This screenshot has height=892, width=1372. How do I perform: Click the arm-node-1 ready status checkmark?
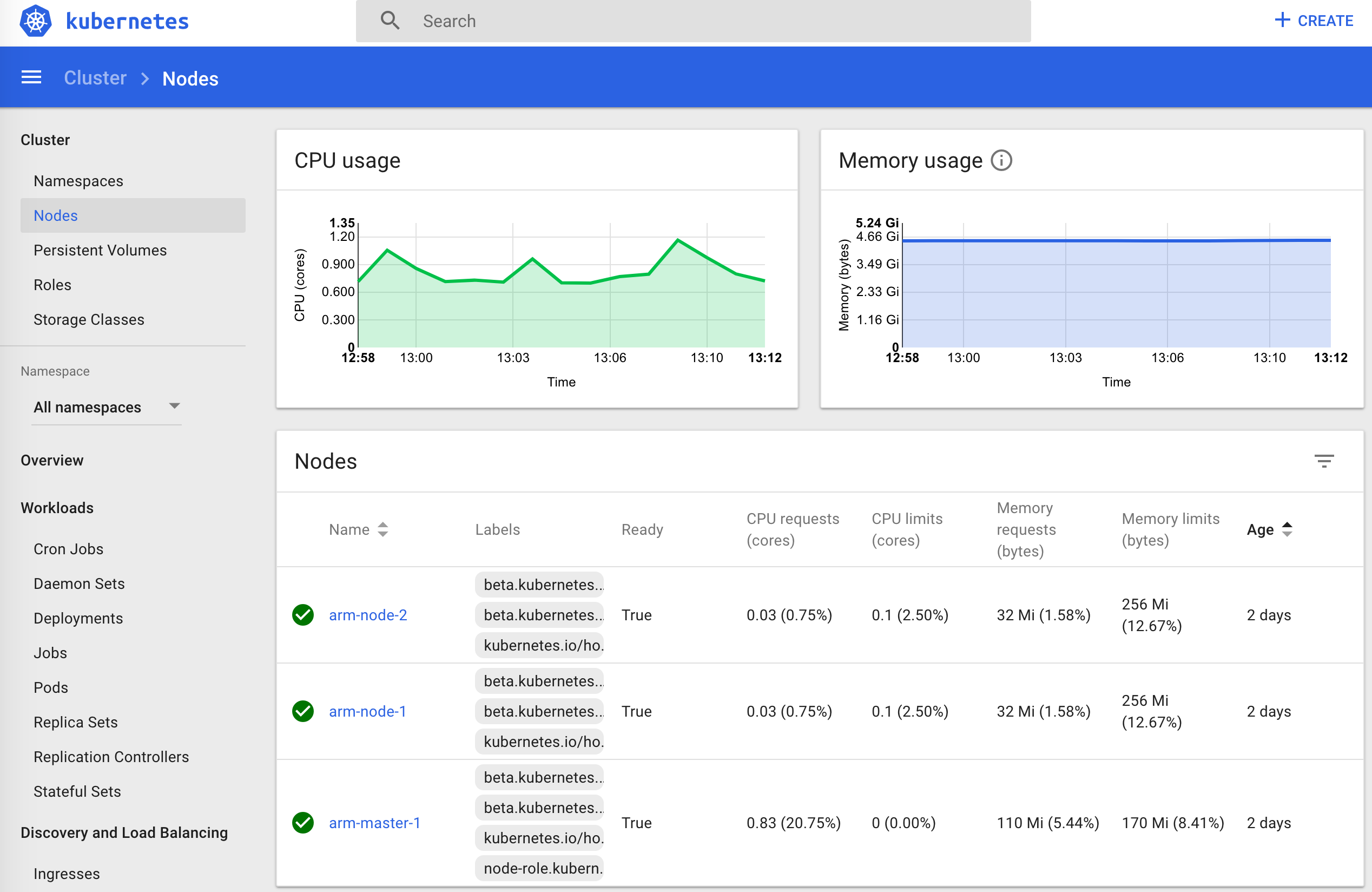click(302, 711)
